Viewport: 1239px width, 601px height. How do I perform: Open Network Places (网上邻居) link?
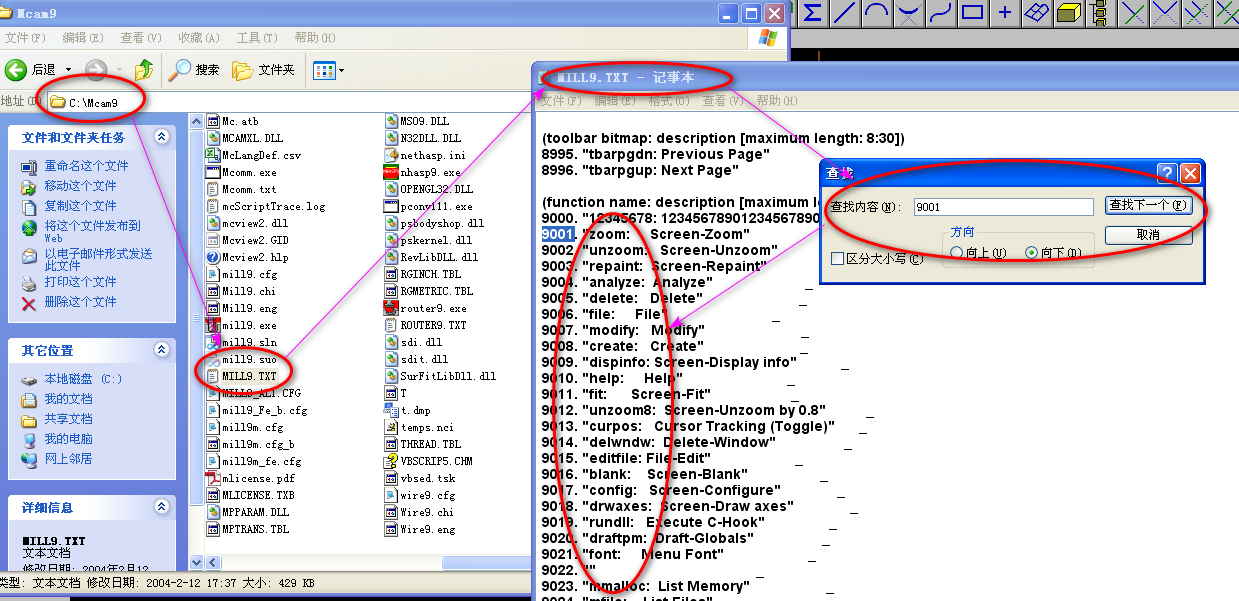(x=68, y=459)
